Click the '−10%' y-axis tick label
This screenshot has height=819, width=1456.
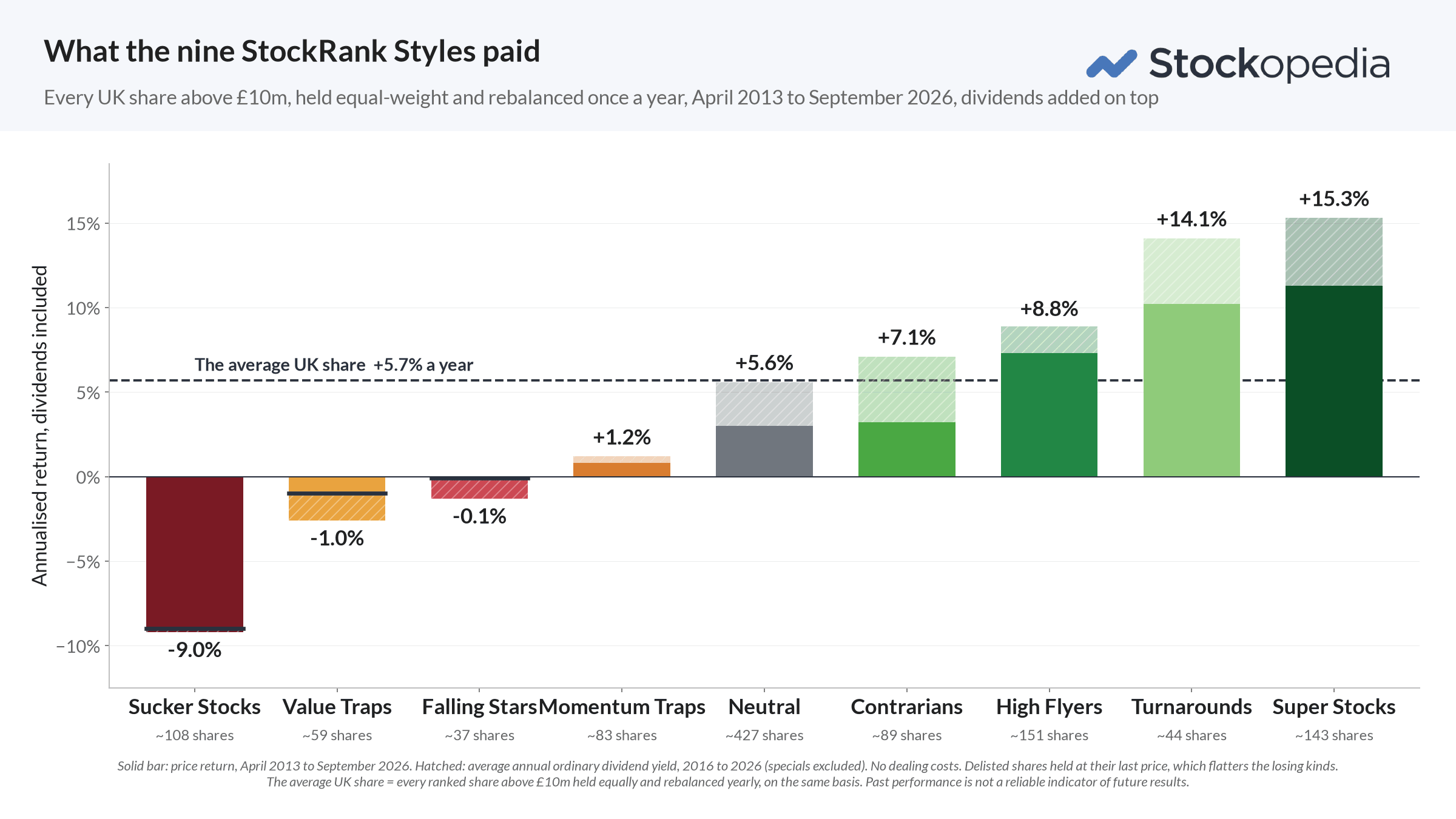click(x=78, y=647)
